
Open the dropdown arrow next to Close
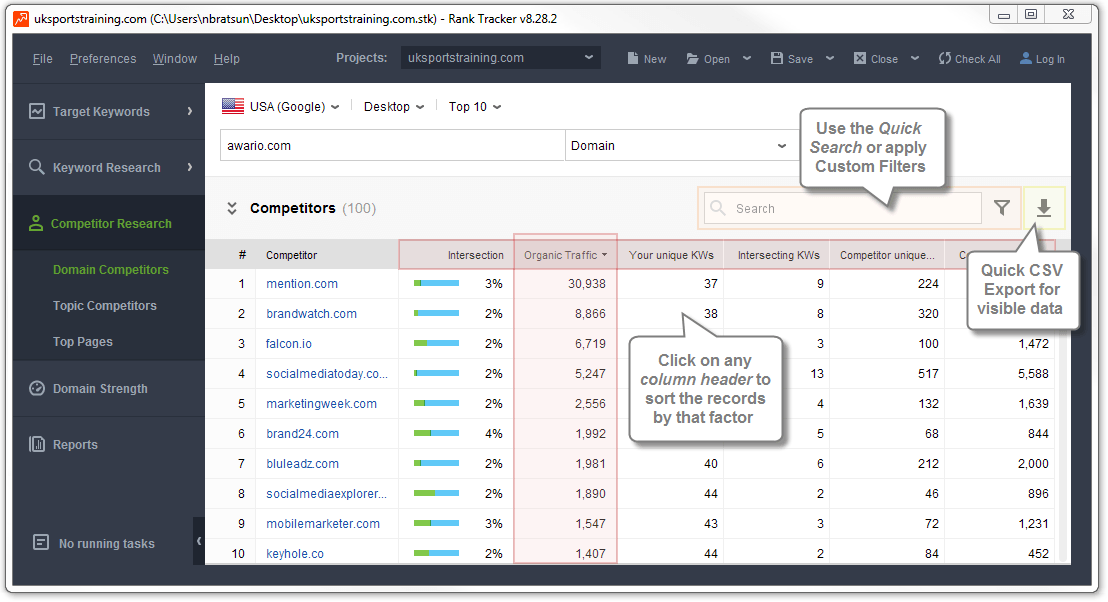point(914,59)
